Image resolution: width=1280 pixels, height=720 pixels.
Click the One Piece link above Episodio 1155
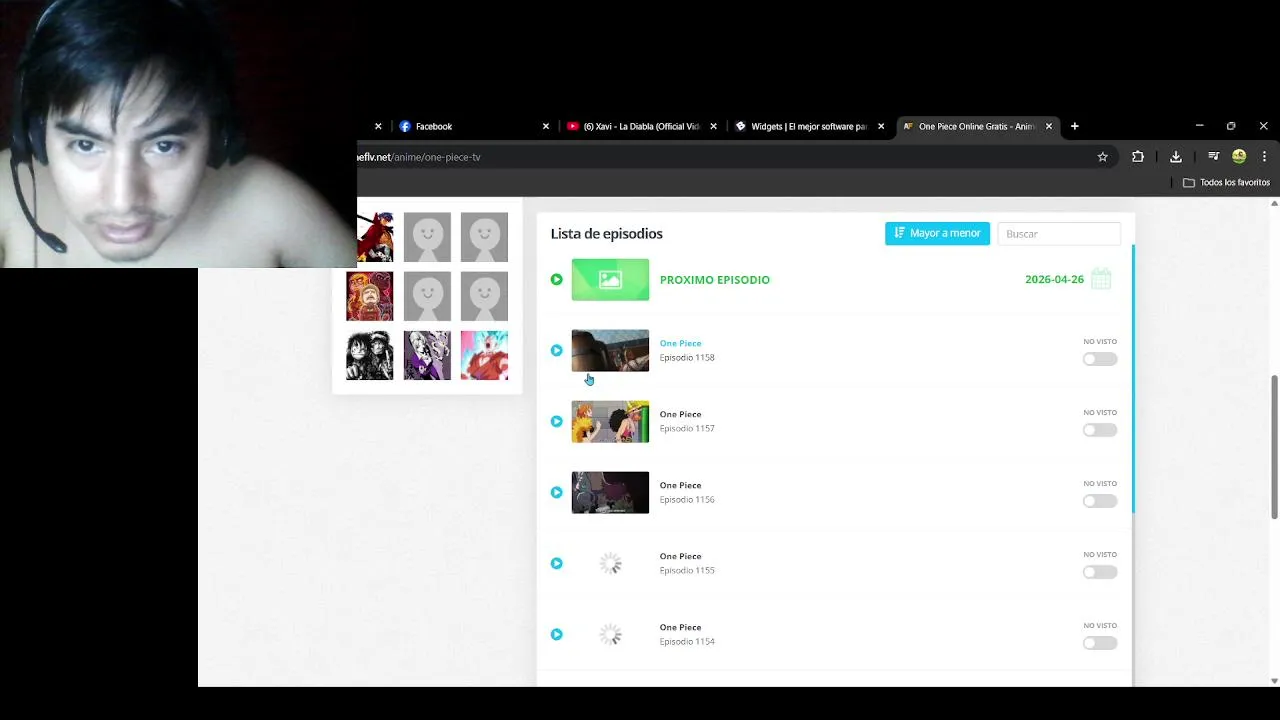[x=680, y=556]
